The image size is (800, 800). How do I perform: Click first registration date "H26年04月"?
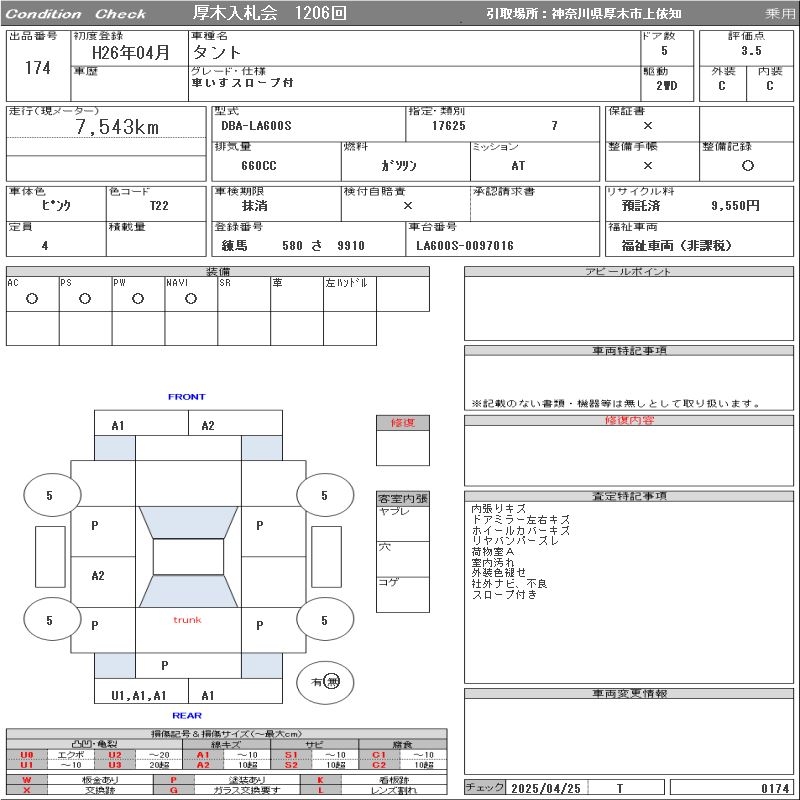[x=131, y=52]
